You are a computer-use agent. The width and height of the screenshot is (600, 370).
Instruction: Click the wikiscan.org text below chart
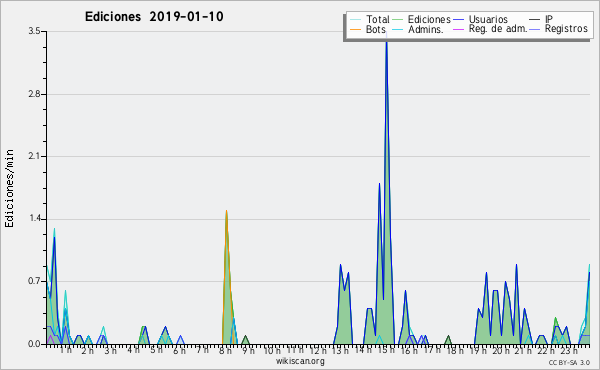click(x=300, y=361)
